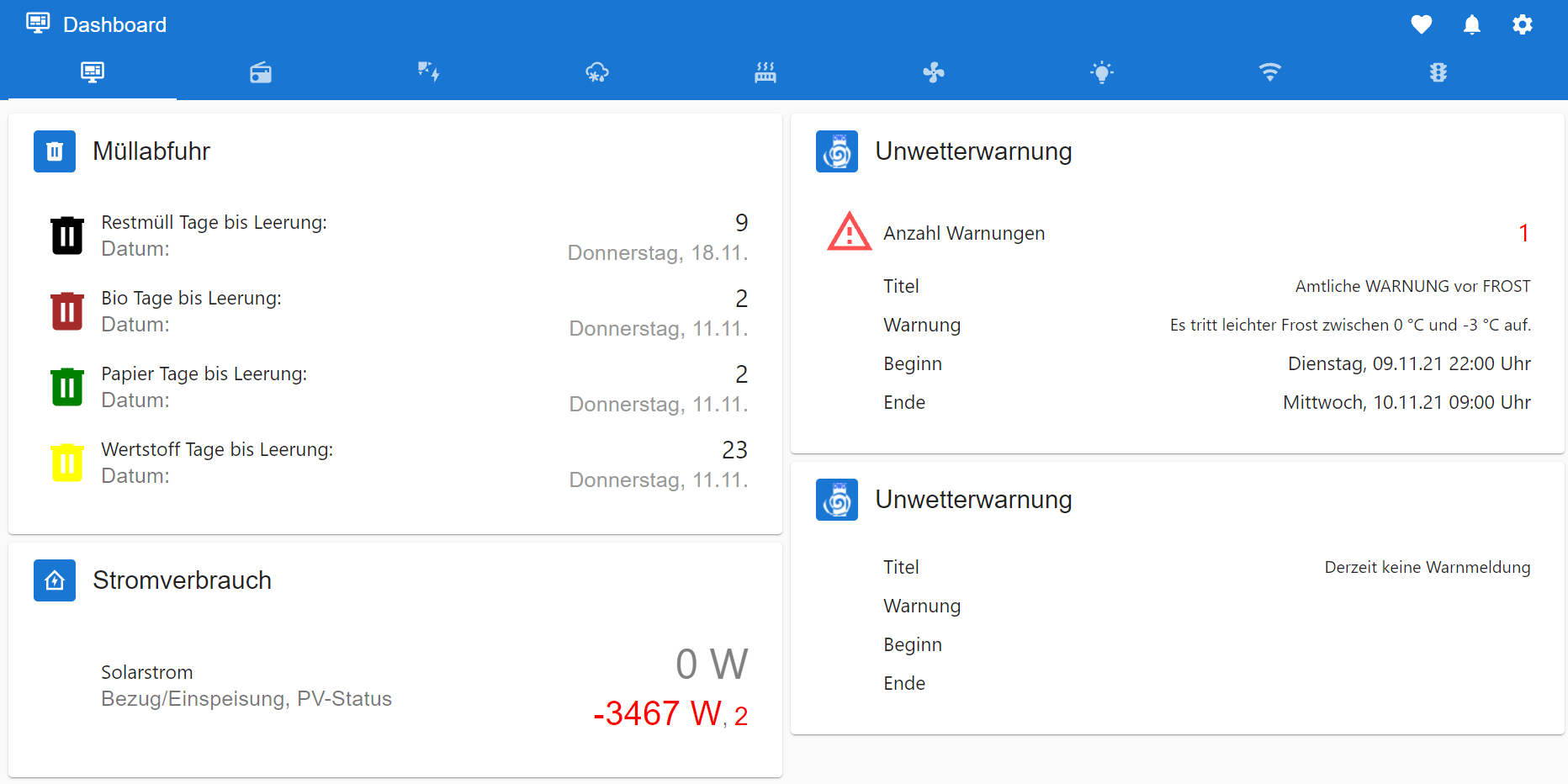
Task: Click 'Amtliche WARNUNG vor FROST' title
Action: point(1412,286)
